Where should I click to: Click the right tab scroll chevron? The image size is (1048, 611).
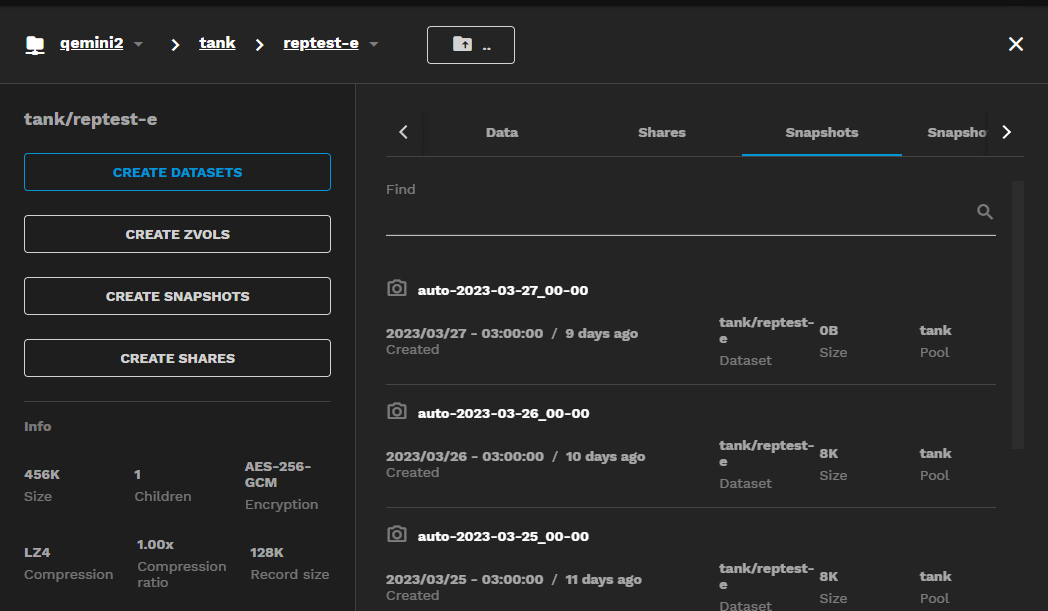pos(1006,132)
